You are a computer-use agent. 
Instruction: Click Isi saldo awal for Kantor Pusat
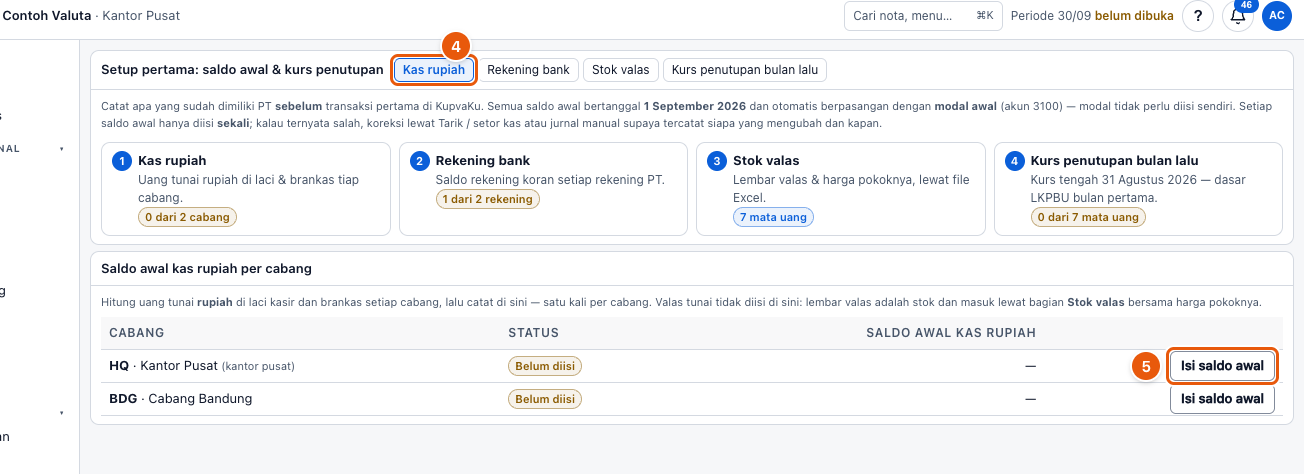(1222, 366)
